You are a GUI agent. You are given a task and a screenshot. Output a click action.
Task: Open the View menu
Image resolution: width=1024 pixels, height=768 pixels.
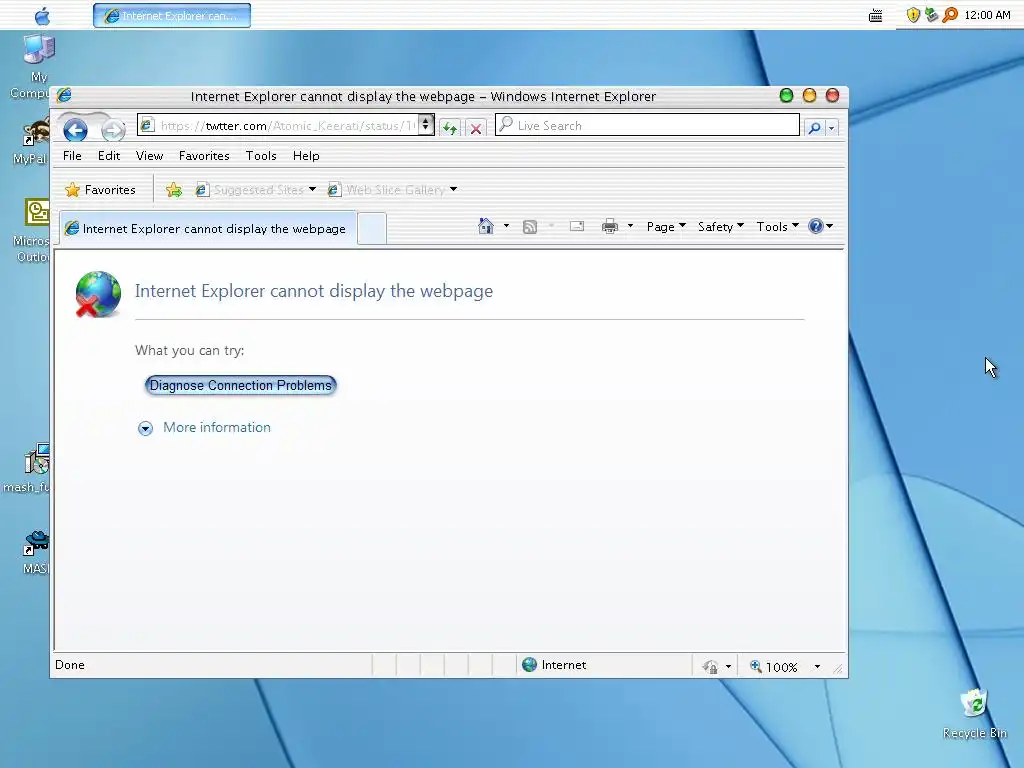tap(150, 155)
